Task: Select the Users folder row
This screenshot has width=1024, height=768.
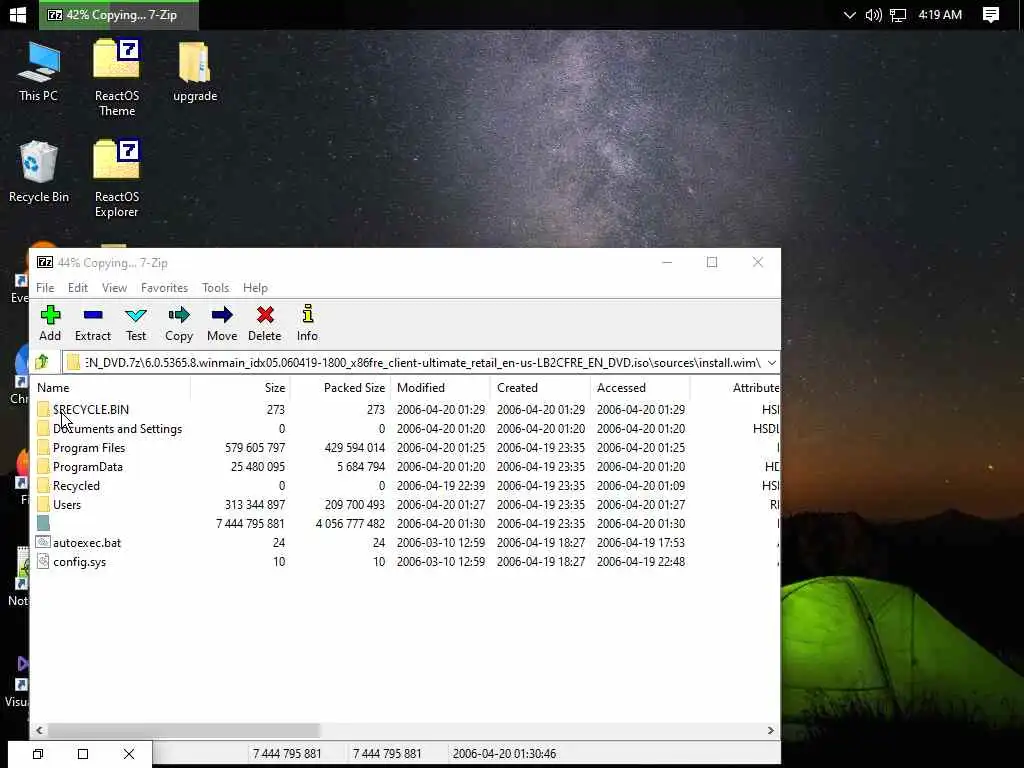Action: pos(405,504)
